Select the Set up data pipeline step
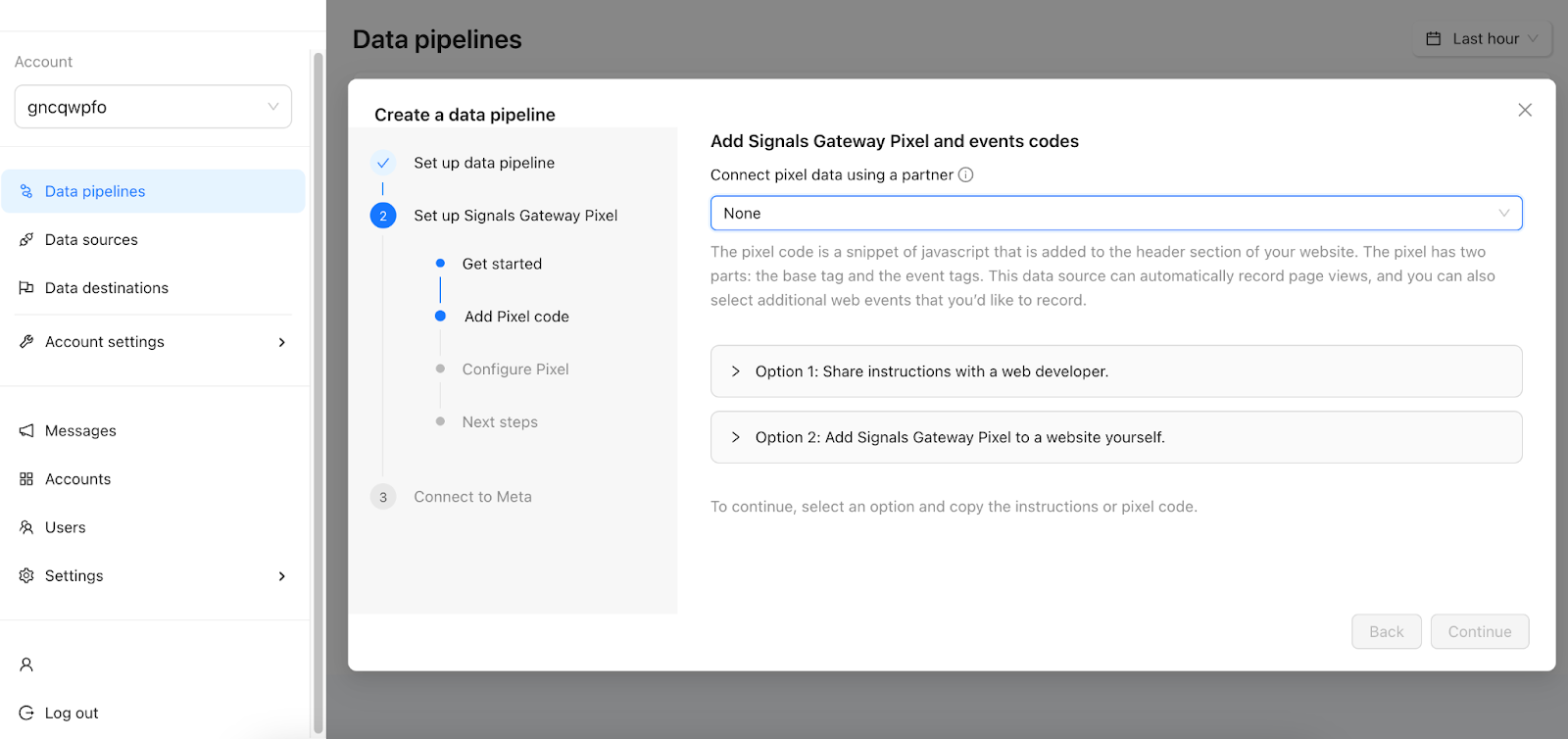 (484, 163)
